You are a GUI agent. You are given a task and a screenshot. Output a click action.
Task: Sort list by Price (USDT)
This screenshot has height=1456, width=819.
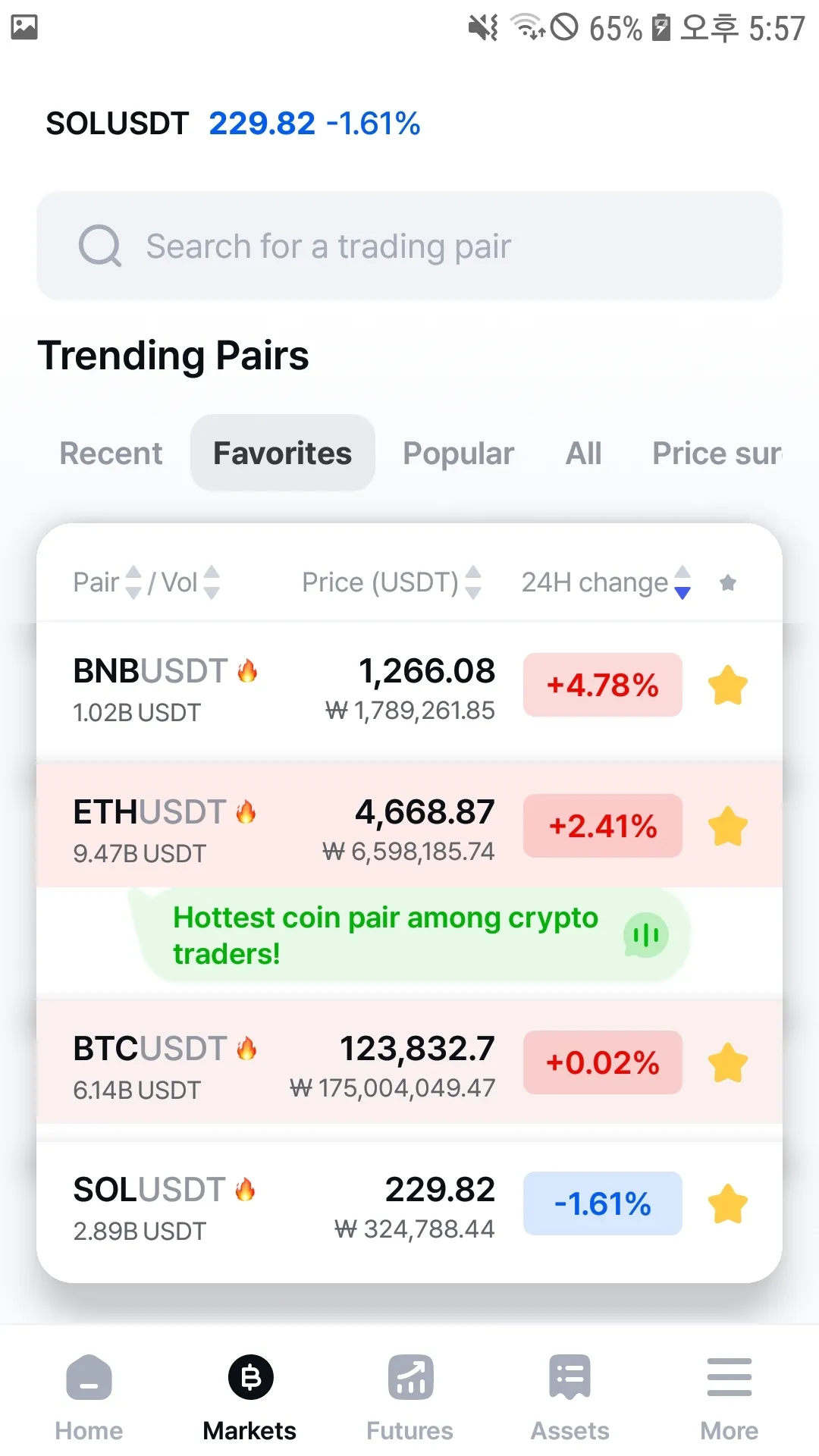pos(473,582)
